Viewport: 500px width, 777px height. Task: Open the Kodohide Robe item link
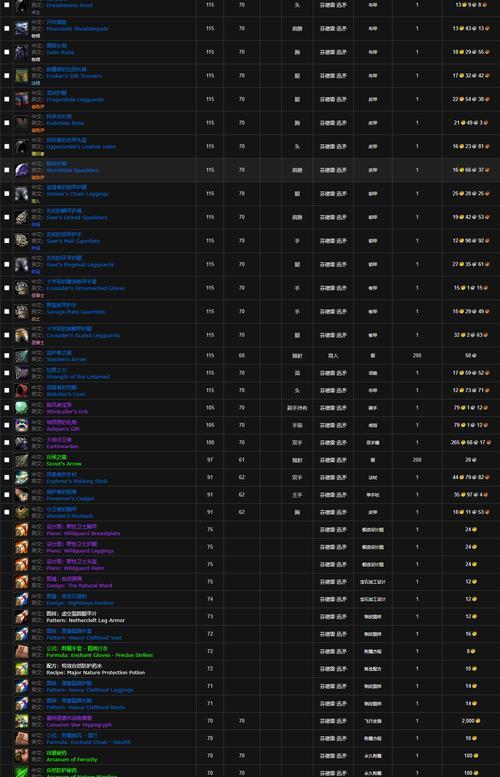pyautogui.click(x=65, y=123)
